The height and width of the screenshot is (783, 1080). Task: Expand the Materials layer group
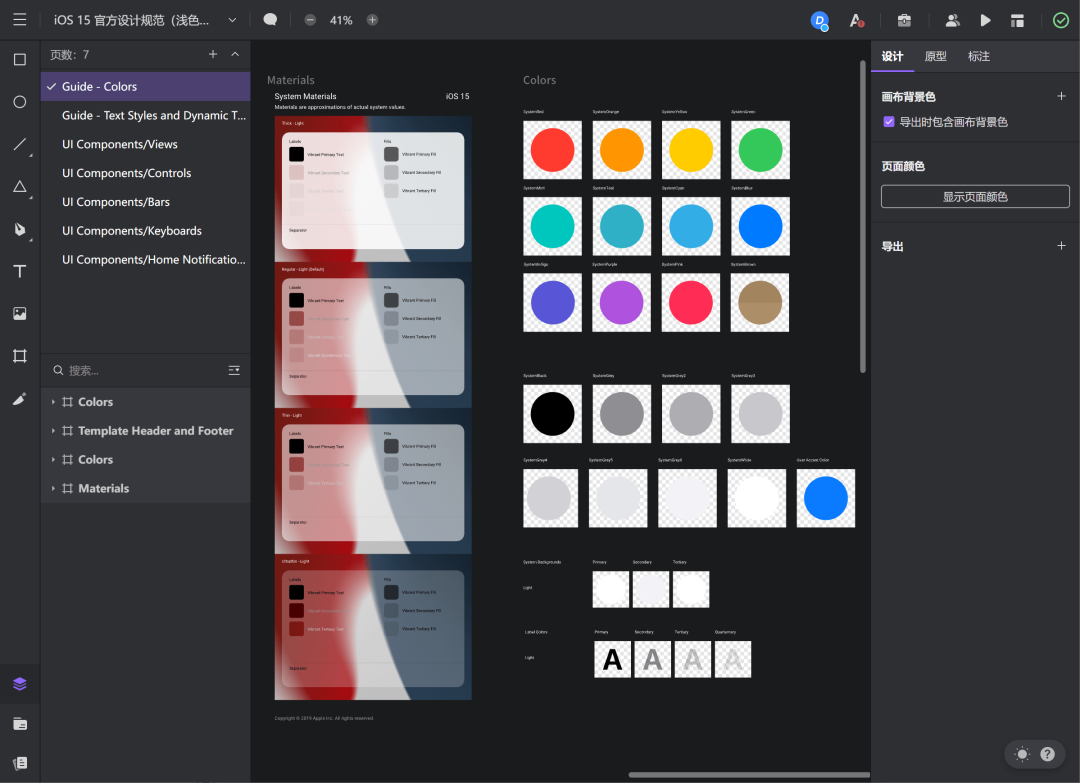(x=53, y=489)
